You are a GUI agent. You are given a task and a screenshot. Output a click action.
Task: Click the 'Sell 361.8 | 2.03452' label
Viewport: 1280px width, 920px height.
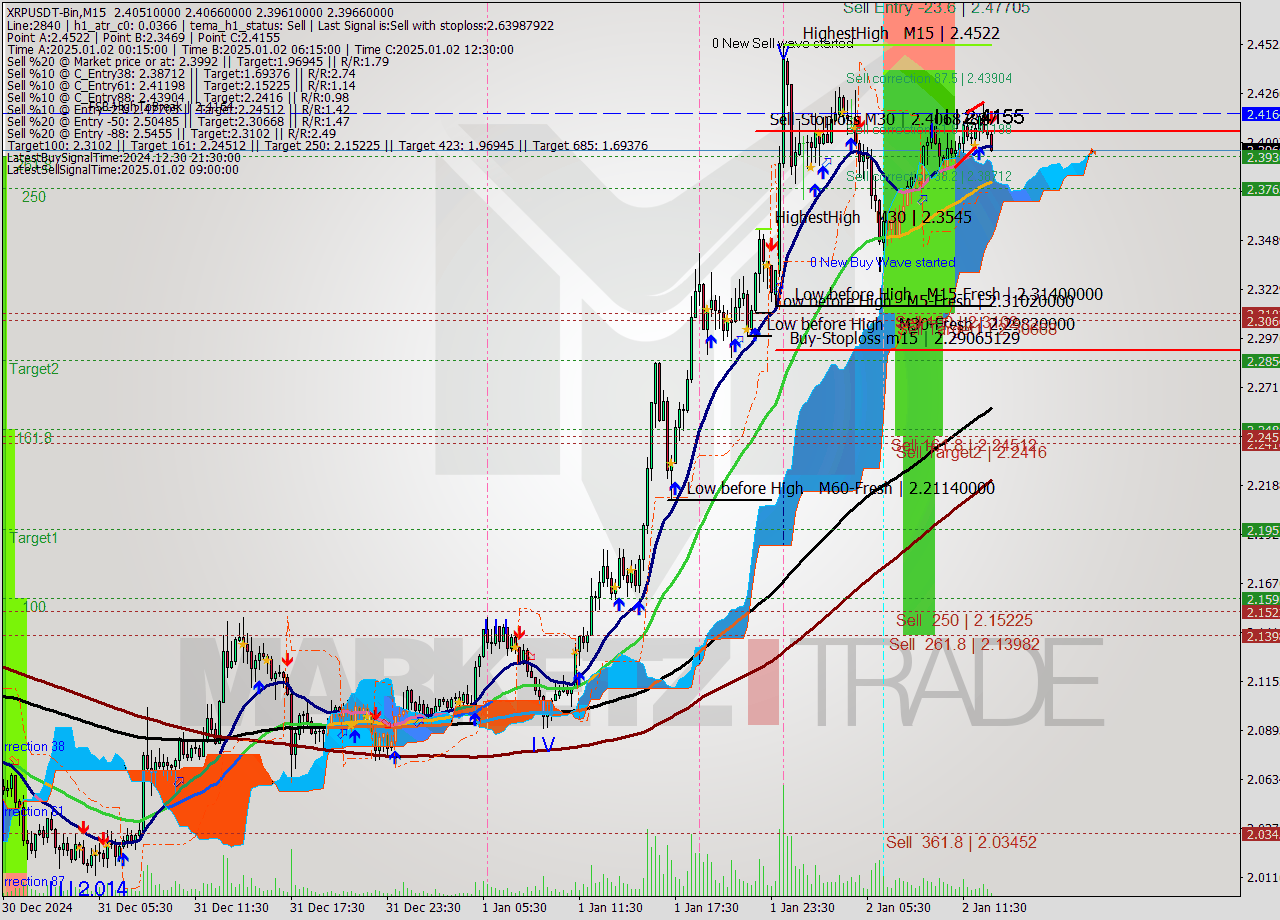[961, 842]
